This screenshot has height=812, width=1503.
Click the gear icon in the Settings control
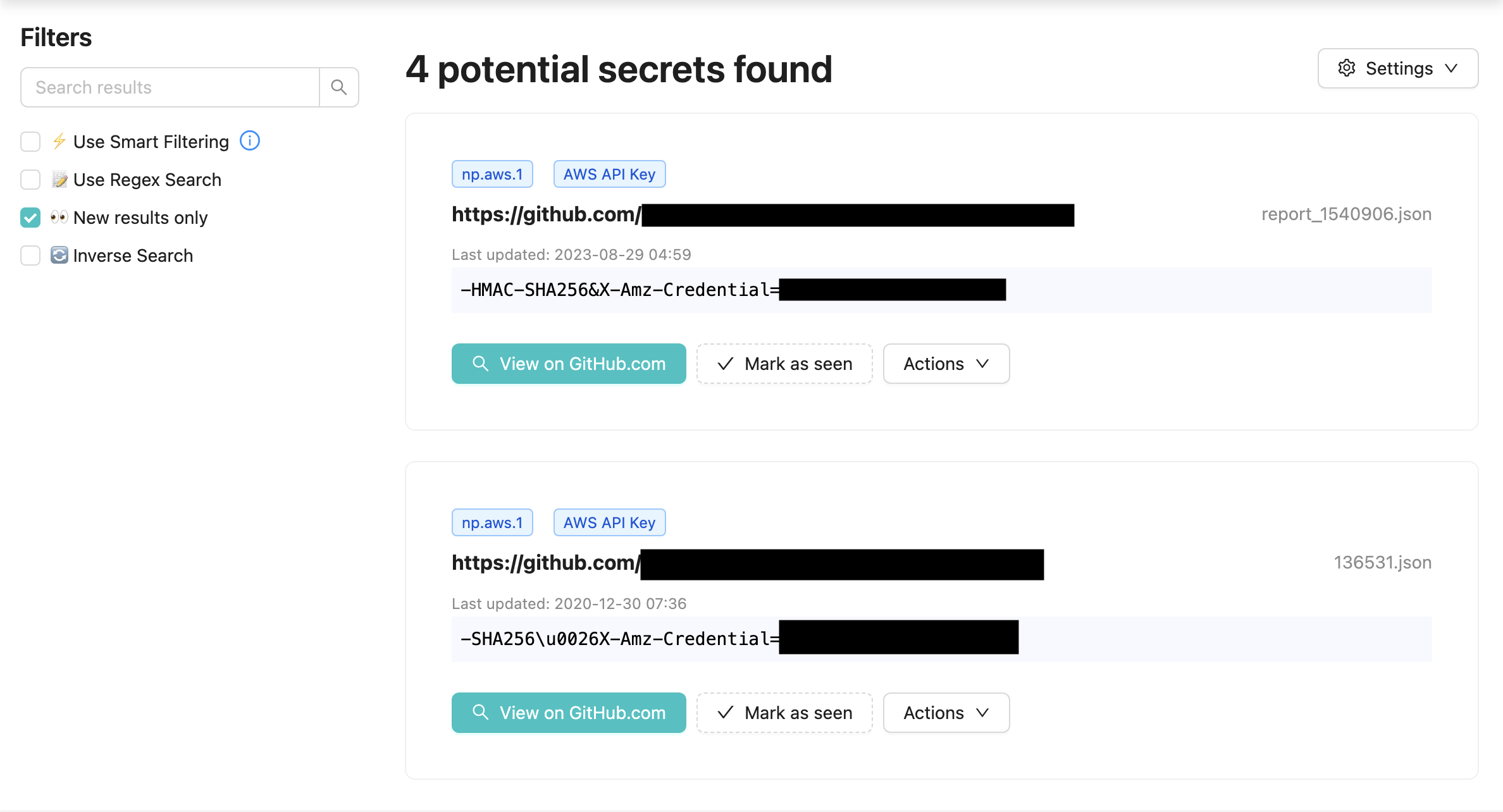[x=1347, y=68]
